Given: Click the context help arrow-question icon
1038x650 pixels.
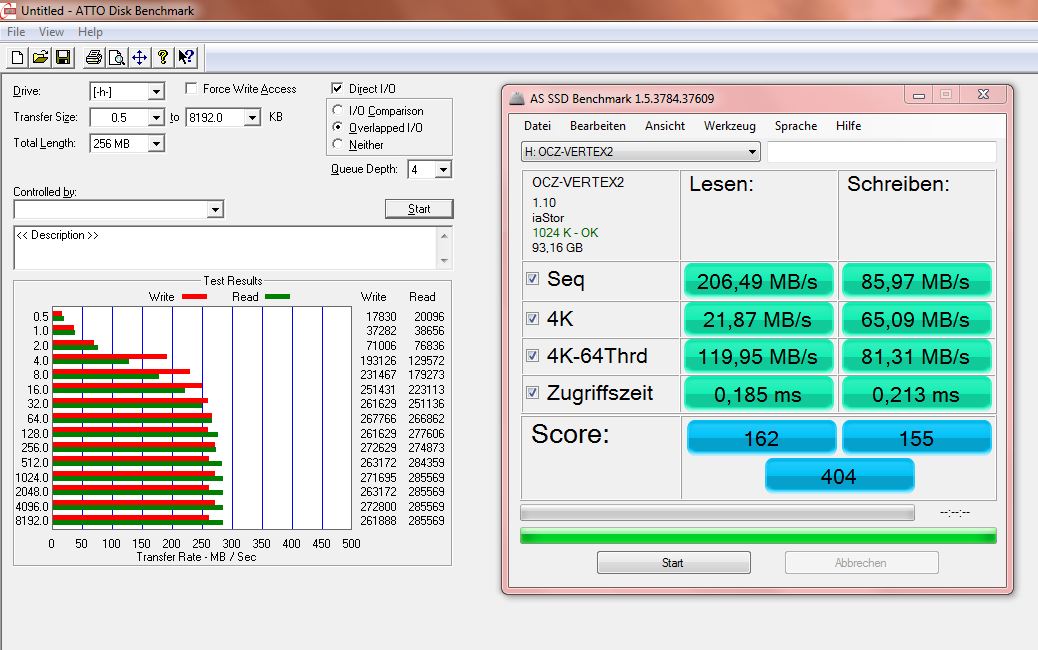Looking at the screenshot, I should click(186, 58).
